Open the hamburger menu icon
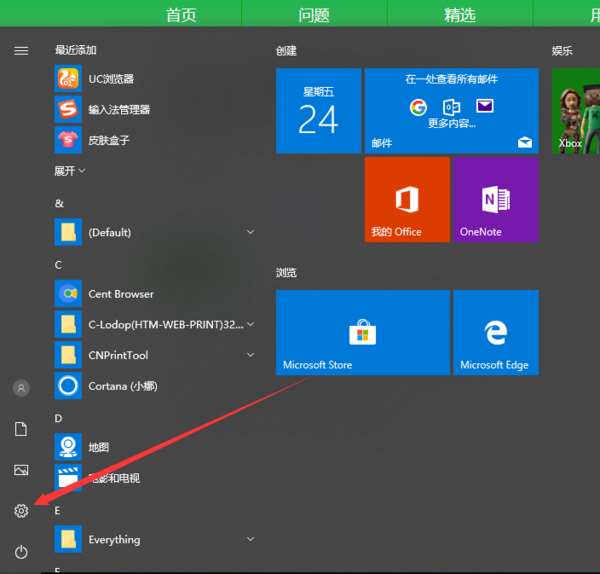 coord(21,51)
